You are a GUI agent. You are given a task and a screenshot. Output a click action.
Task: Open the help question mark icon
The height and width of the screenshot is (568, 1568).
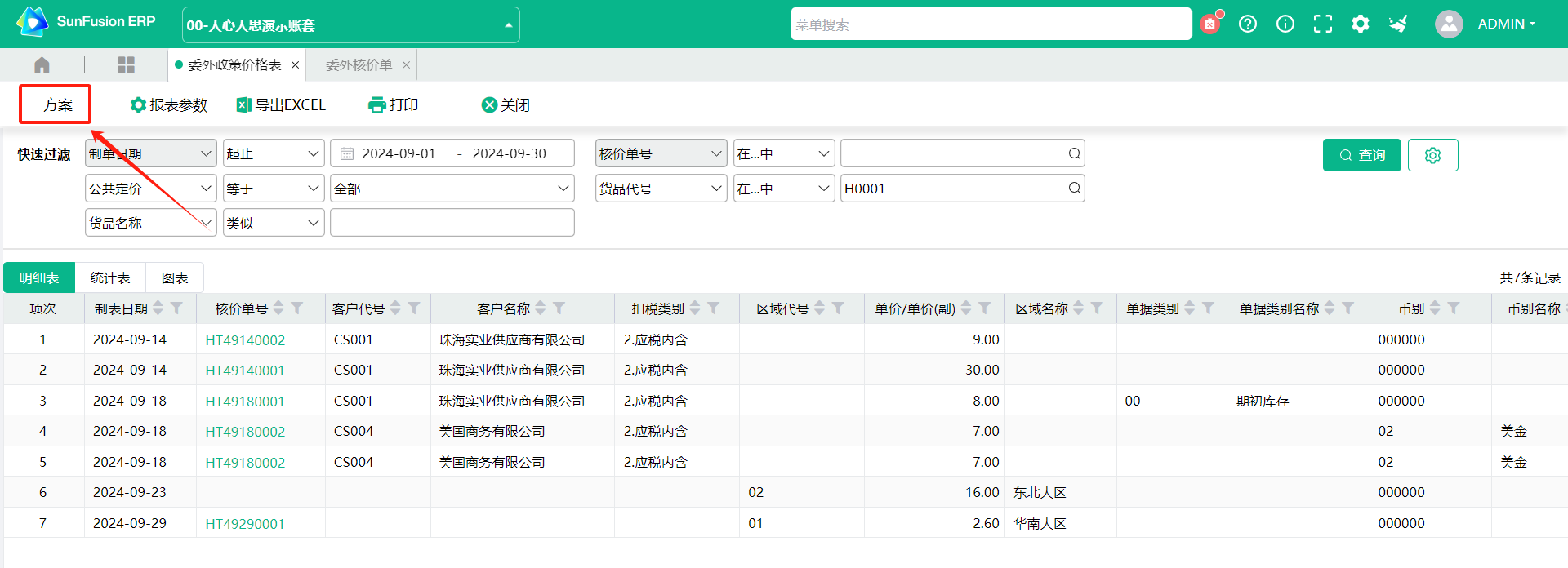[1248, 24]
